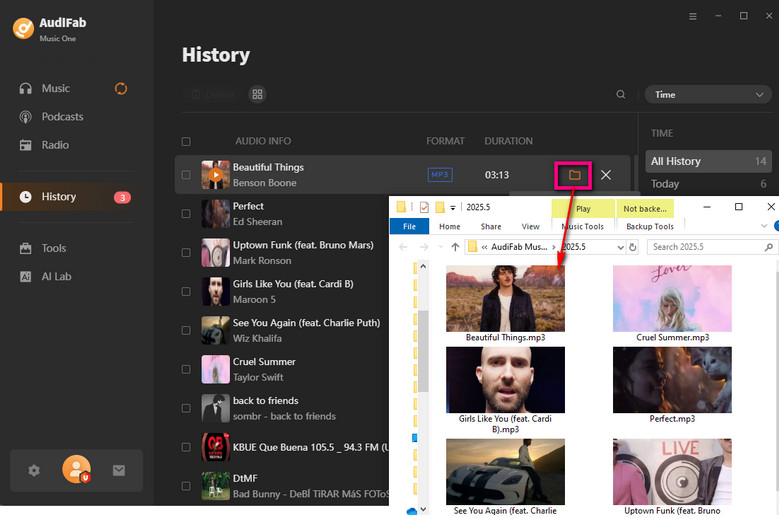The width and height of the screenshot is (779, 518).
Task: Check the Uptown Funk row checkbox
Action: pyautogui.click(x=186, y=253)
